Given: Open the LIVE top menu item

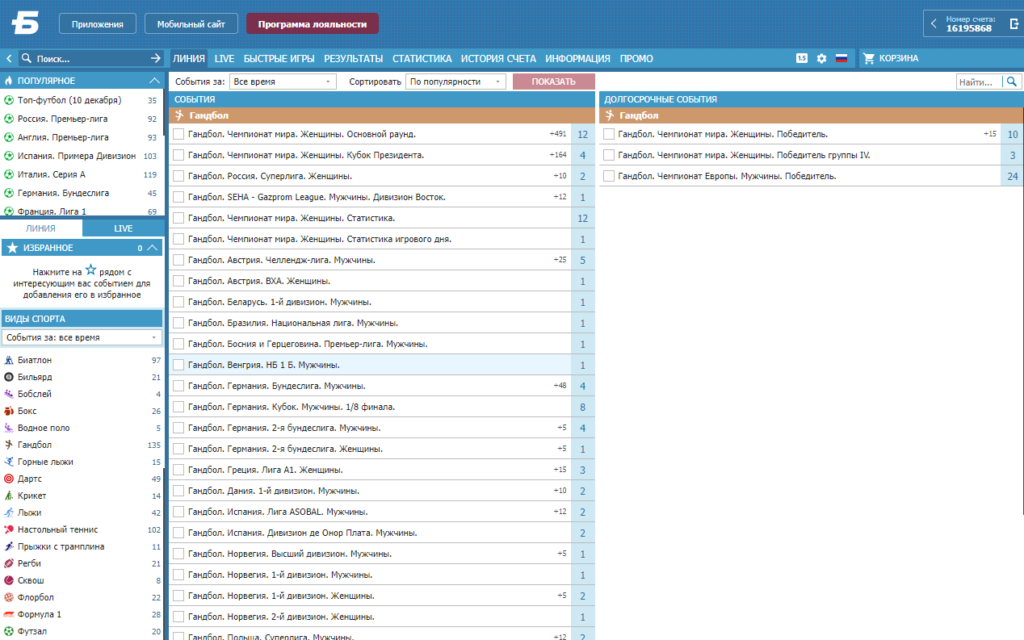Looking at the screenshot, I should click(x=224, y=59).
